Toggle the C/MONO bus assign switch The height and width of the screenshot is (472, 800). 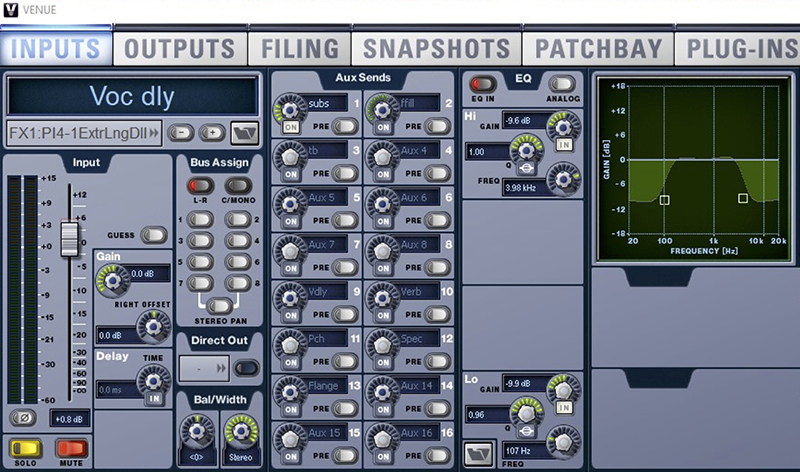[238, 186]
